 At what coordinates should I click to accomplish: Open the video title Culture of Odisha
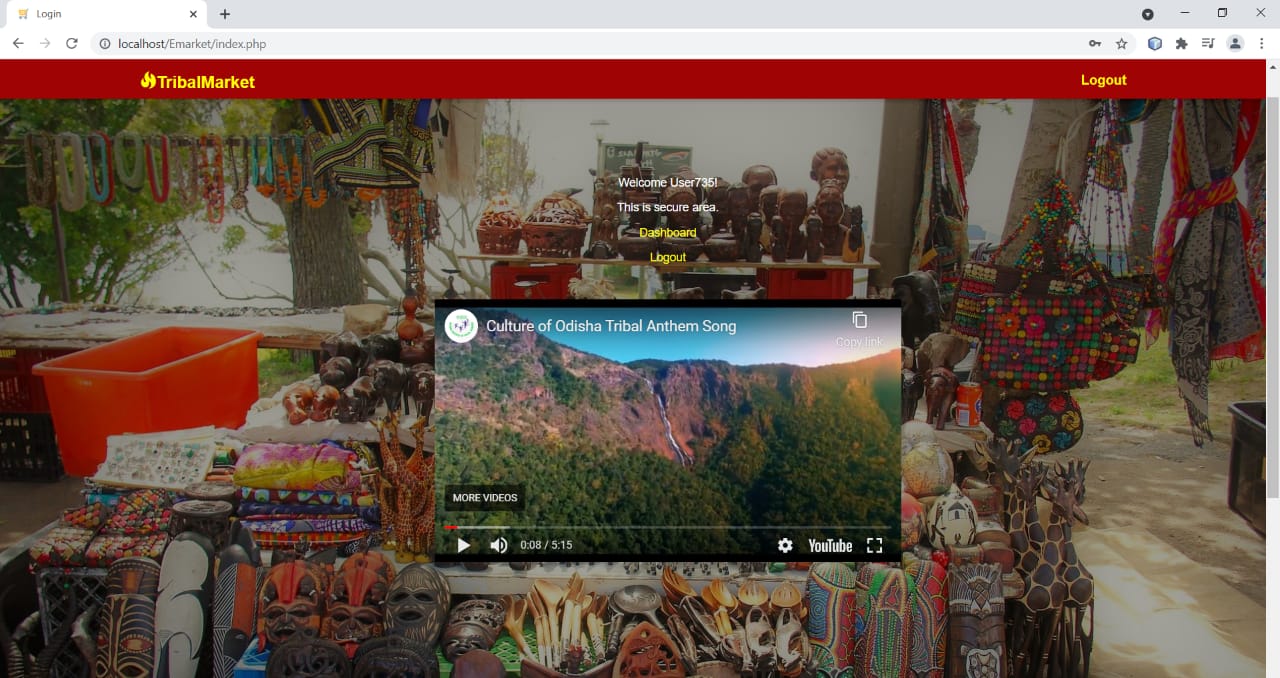coord(611,326)
